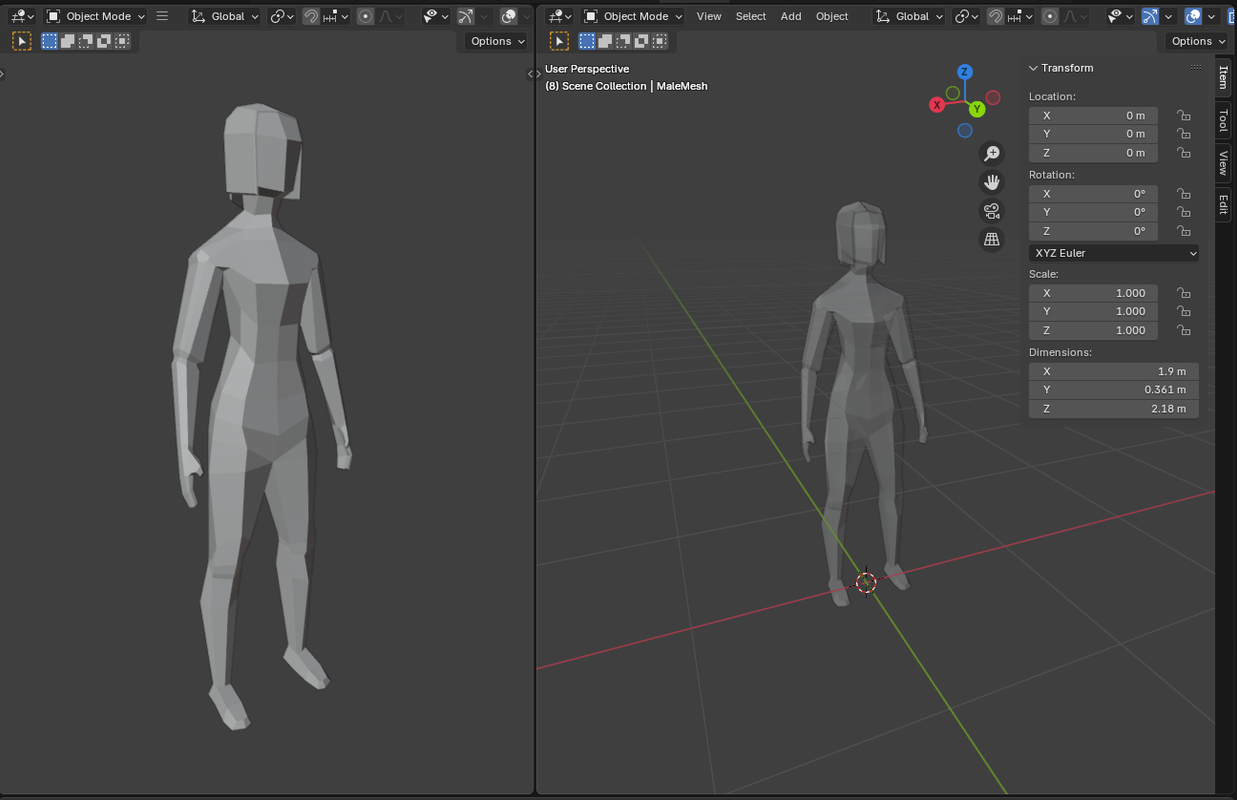Open editor type menu in right viewport
The image size is (1237, 800).
tap(561, 16)
